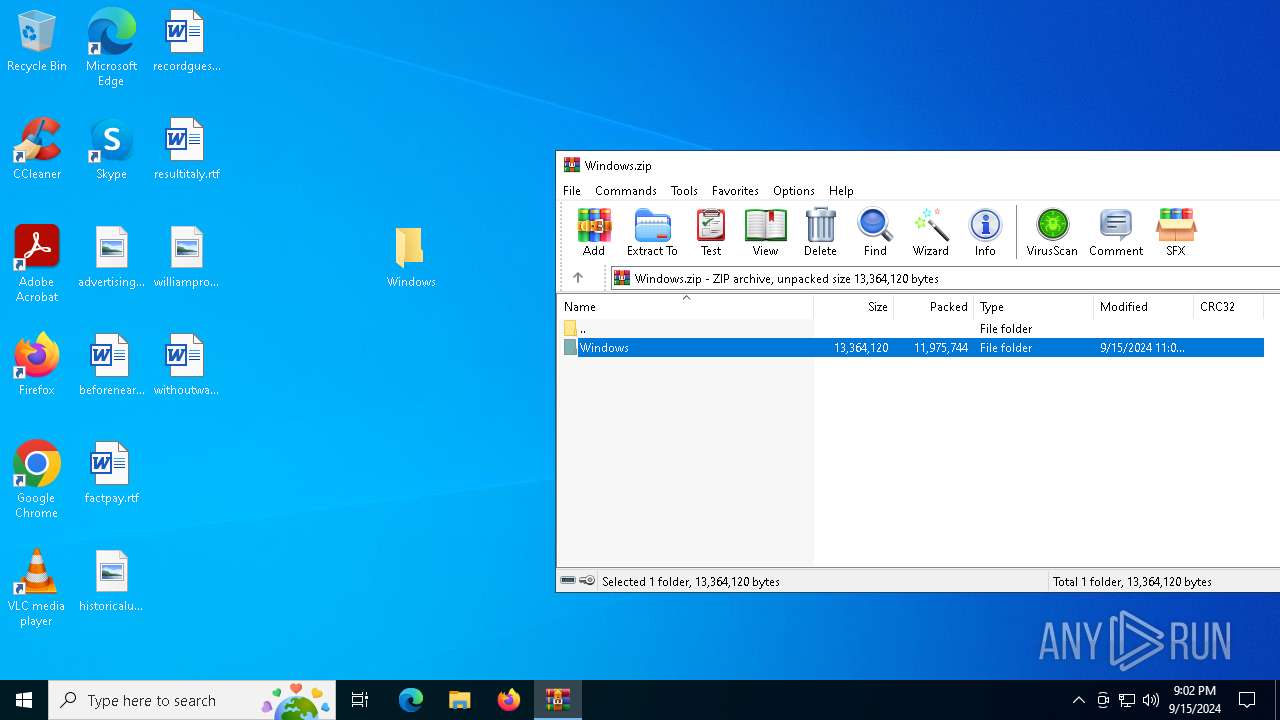
Task: Select the factpay.rtf desktop file
Action: click(x=111, y=473)
